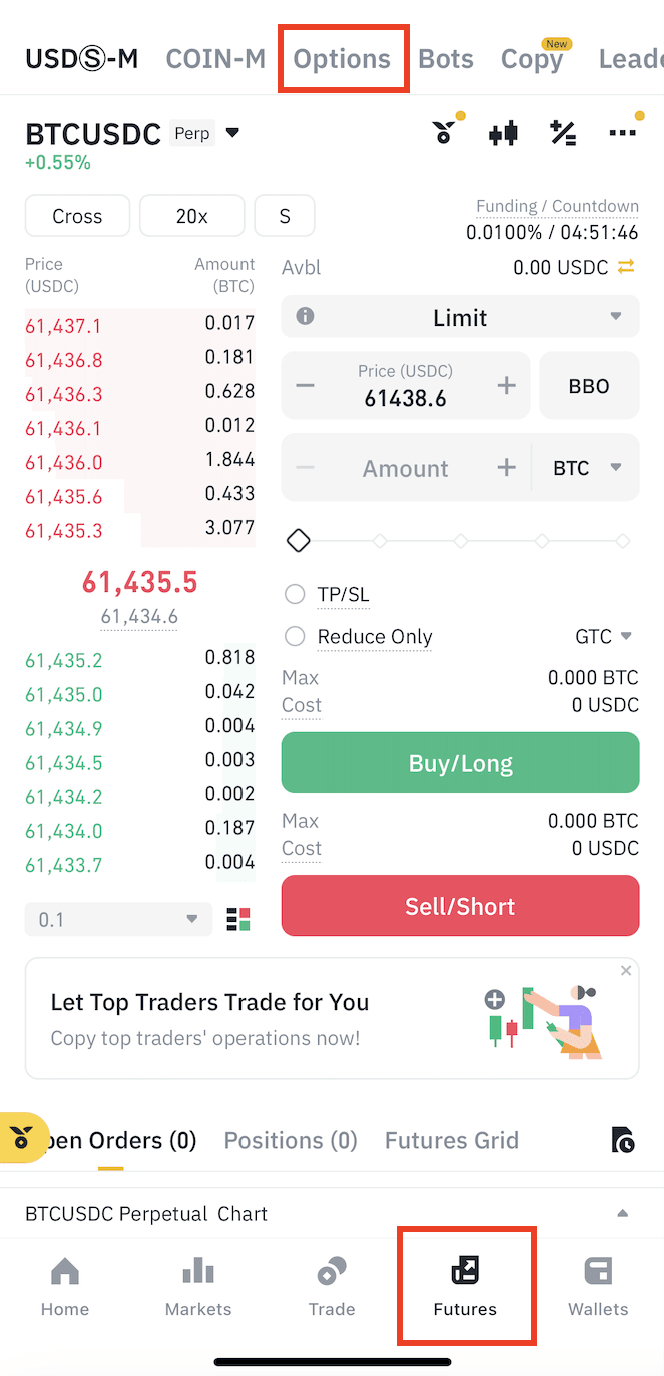664x1376 pixels.
Task: Change the order book layout icon
Action: click(x=239, y=919)
